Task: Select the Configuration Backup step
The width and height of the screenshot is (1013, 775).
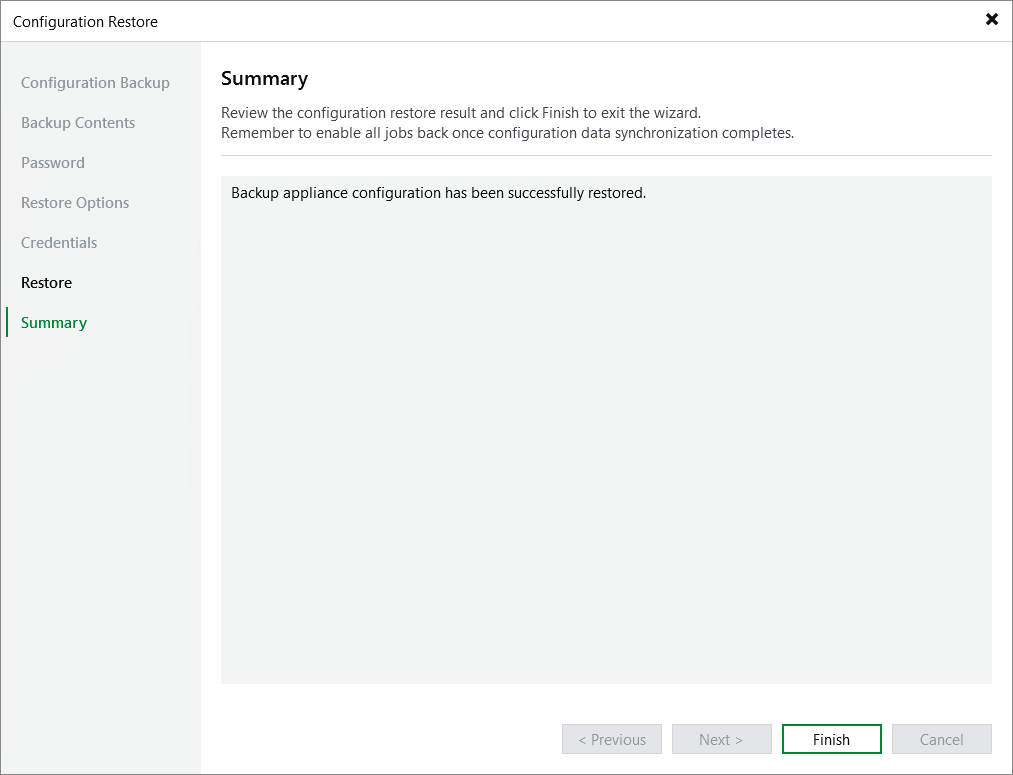Action: coord(95,82)
